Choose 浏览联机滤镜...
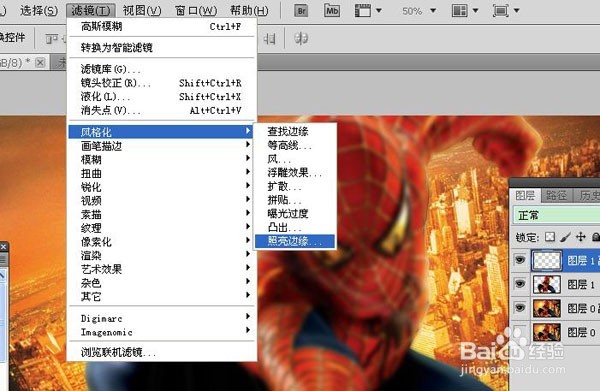Image resolution: width=600 pixels, height=391 pixels. pos(161,352)
